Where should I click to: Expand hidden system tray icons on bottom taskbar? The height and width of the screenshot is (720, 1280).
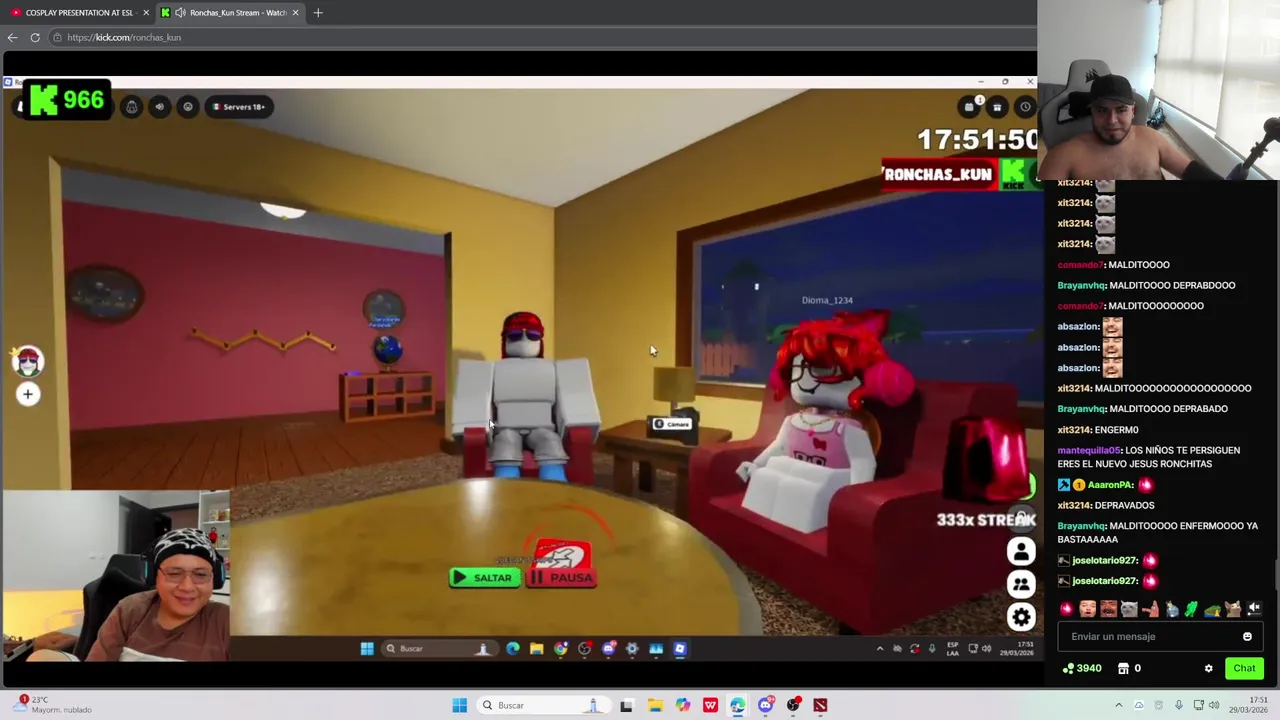pyautogui.click(x=1119, y=705)
